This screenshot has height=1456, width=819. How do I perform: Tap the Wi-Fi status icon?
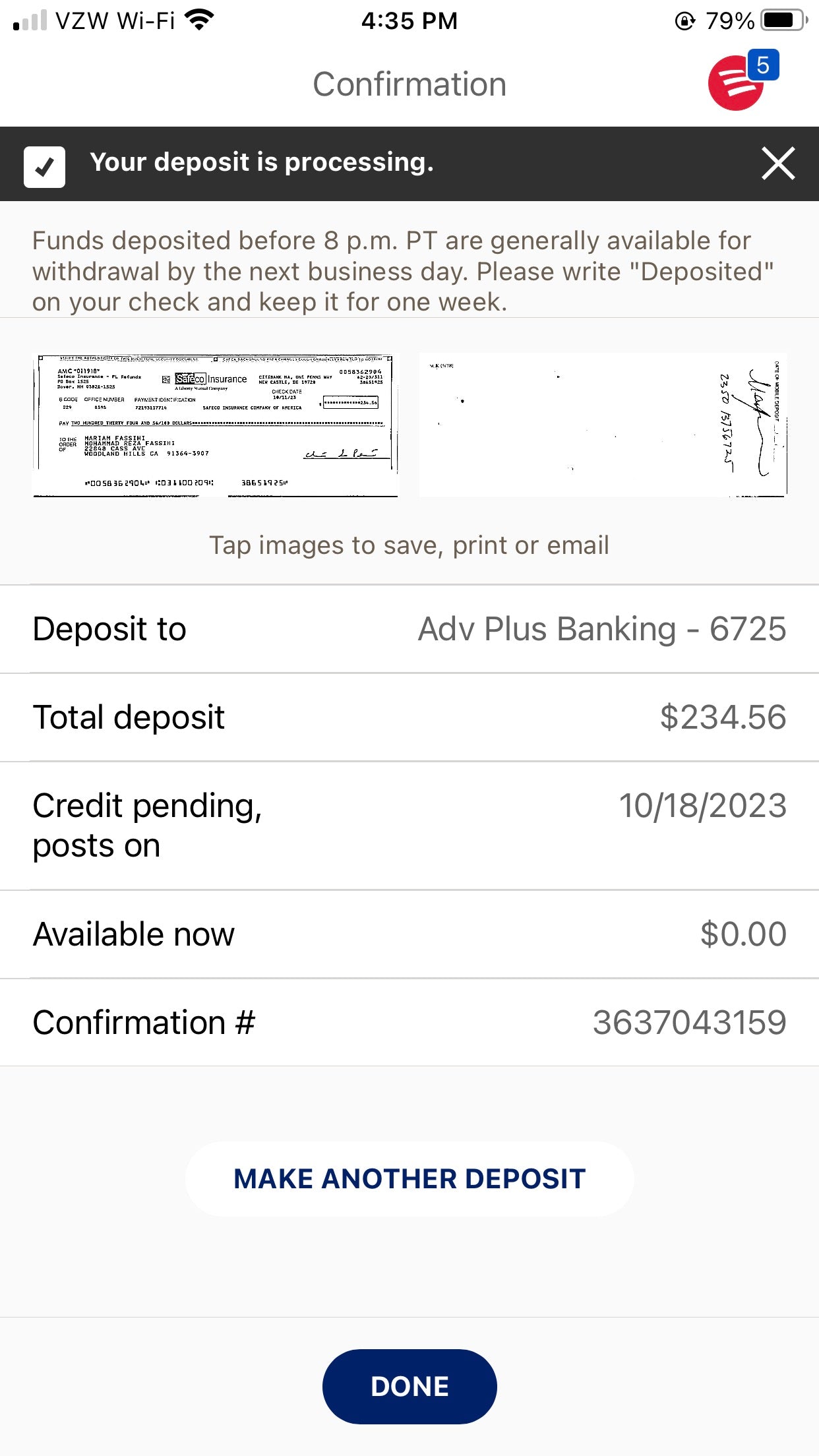200,20
